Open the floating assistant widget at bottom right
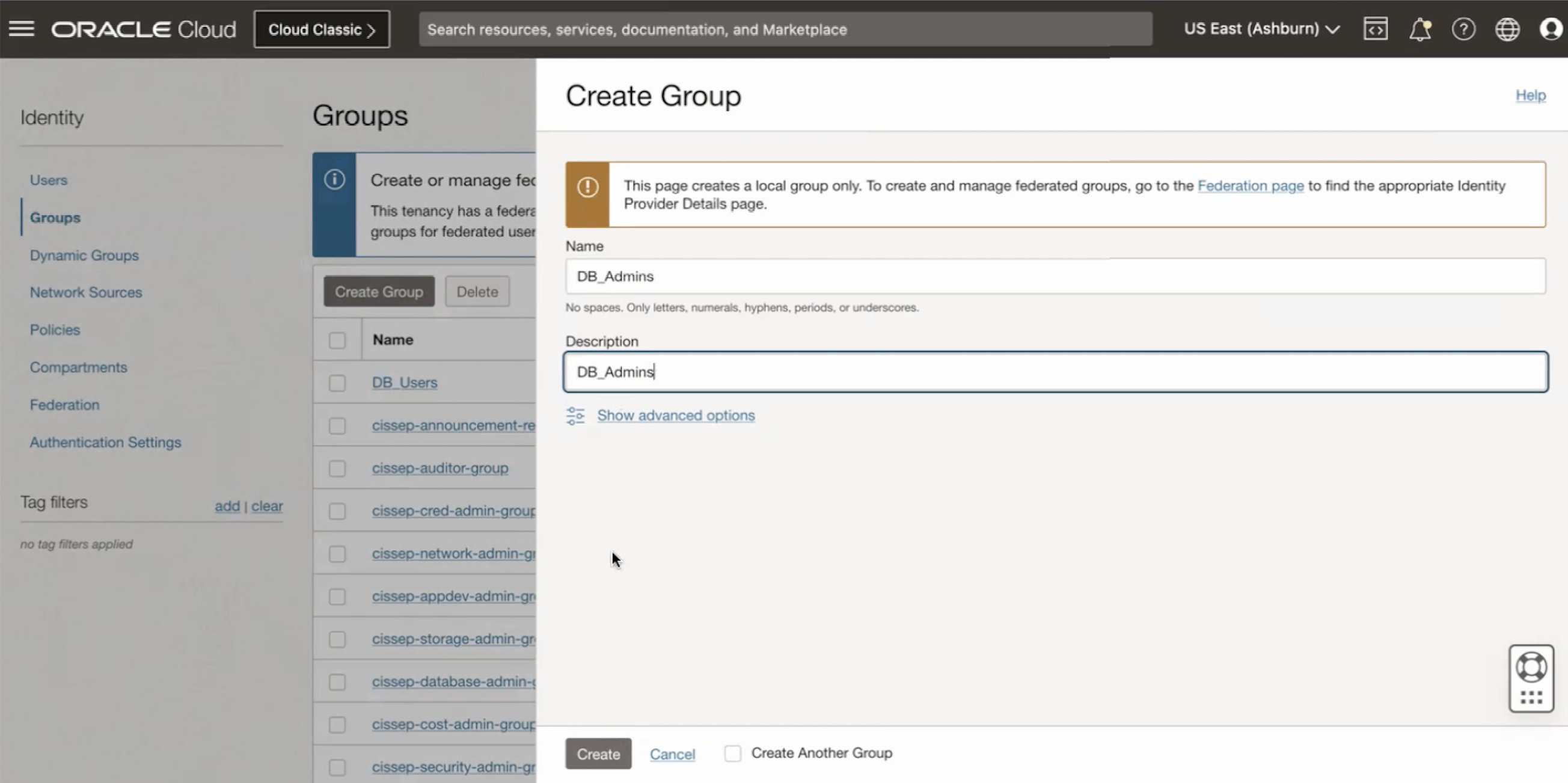 (1532, 678)
